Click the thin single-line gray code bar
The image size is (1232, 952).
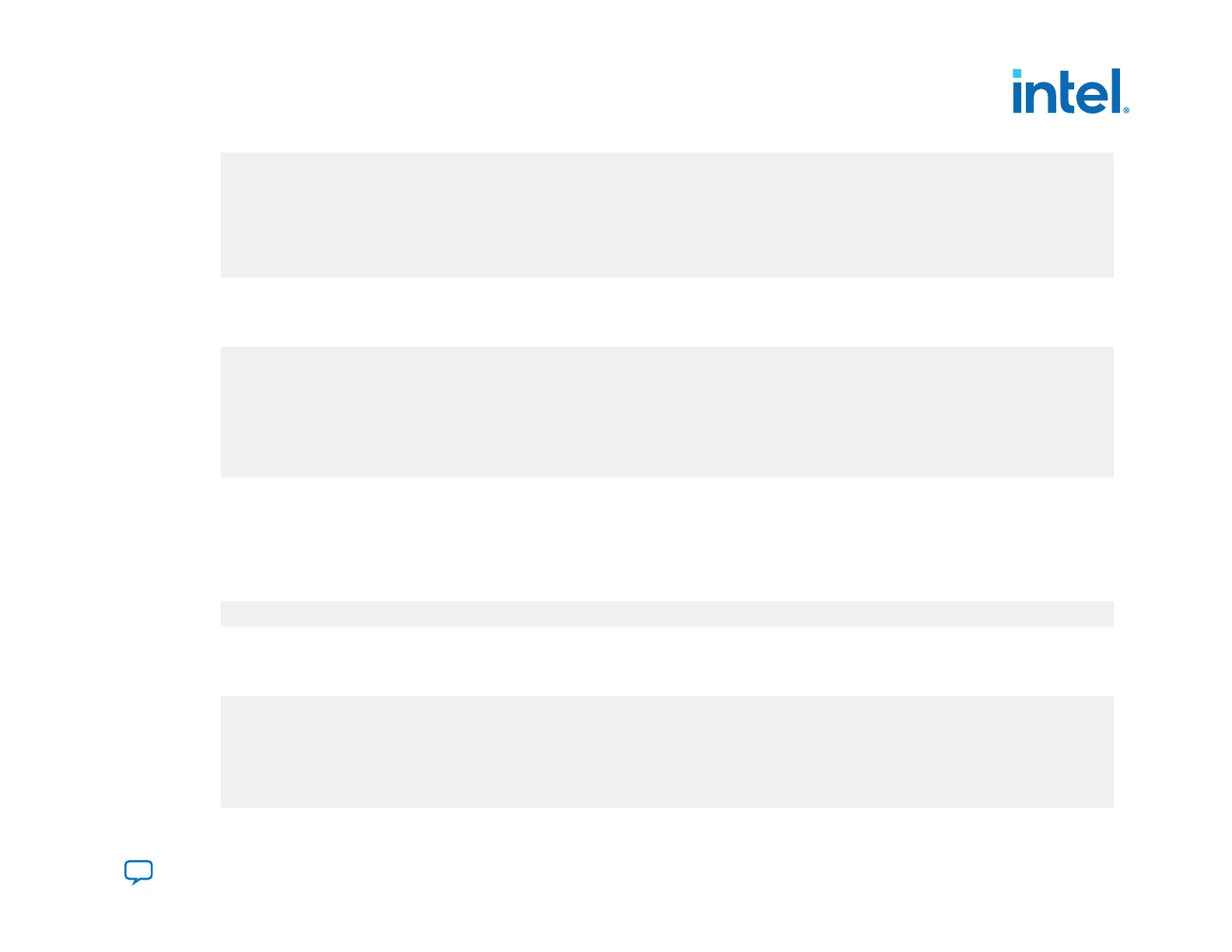click(667, 614)
